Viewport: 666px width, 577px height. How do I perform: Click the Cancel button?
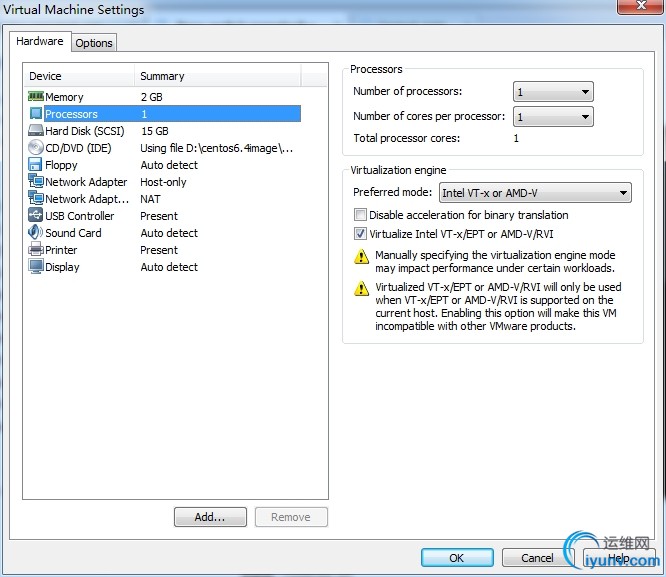537,557
